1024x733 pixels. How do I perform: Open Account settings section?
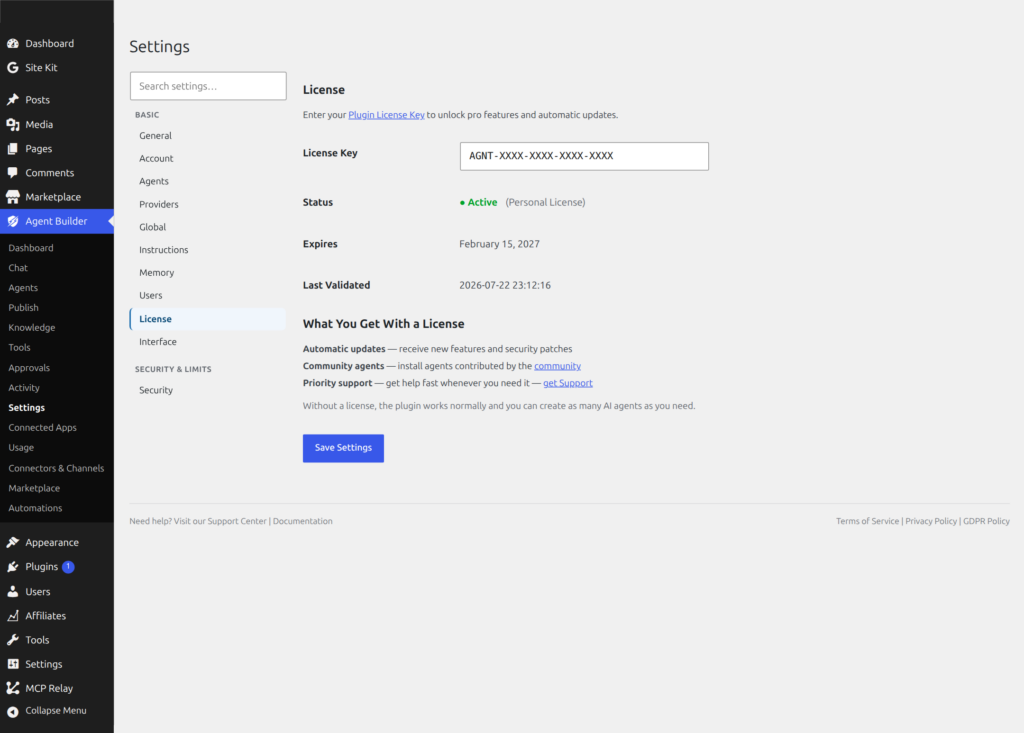156,159
